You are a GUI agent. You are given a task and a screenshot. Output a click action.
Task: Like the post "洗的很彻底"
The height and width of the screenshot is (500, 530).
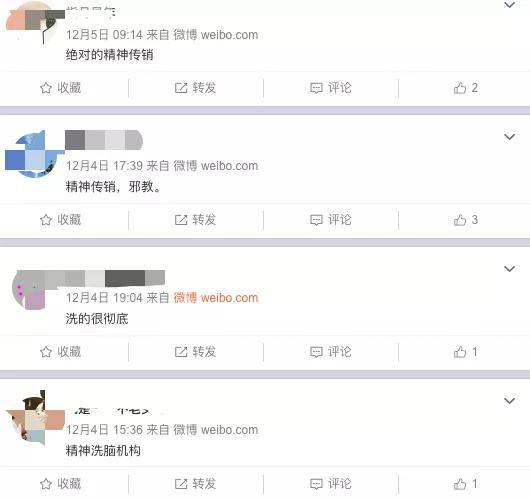point(465,352)
